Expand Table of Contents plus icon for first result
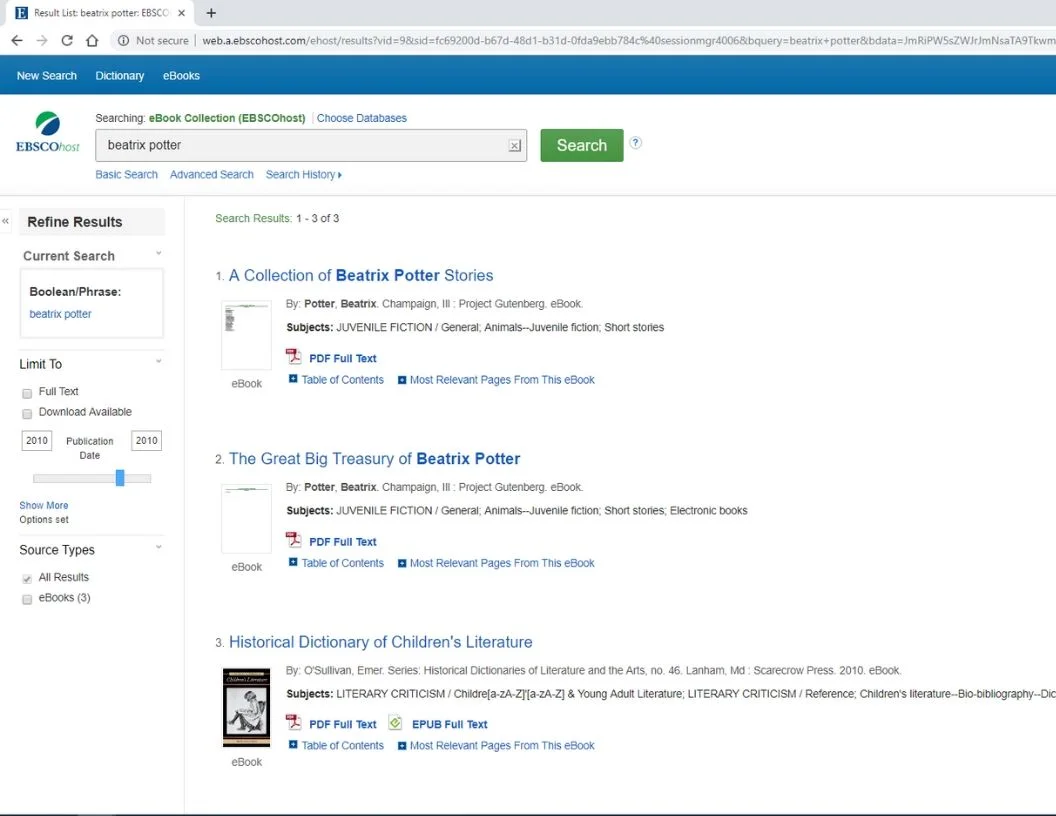The image size is (1056, 816). coord(293,379)
